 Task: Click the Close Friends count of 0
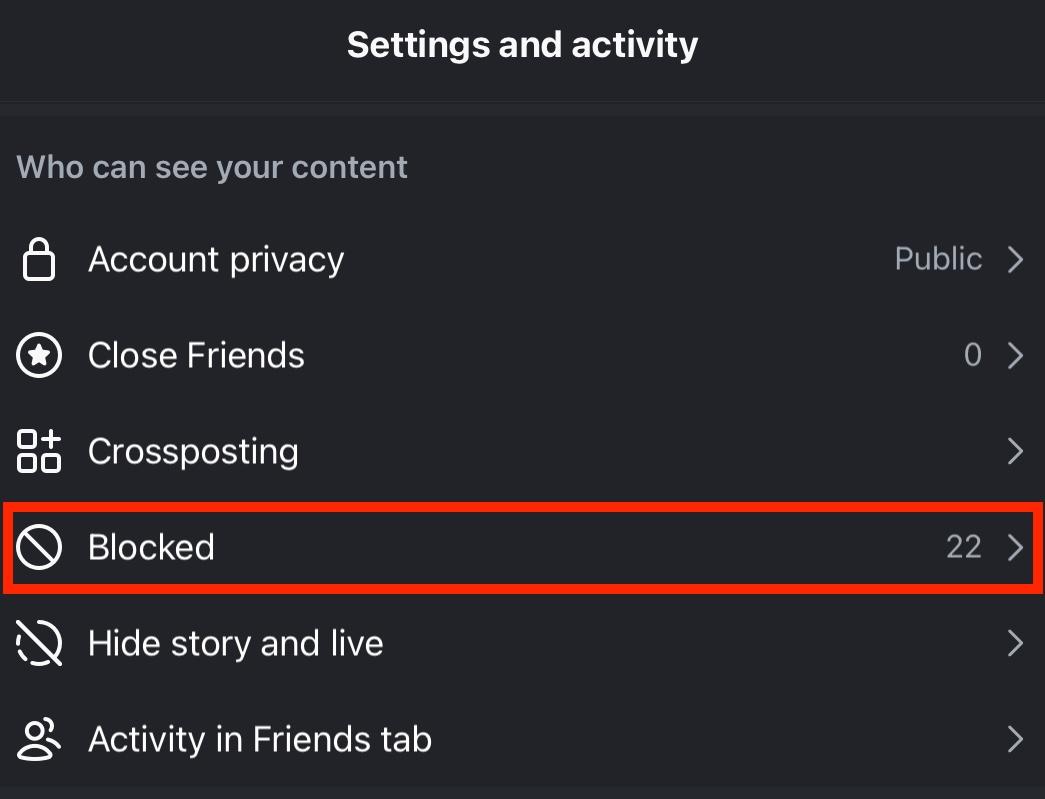(972, 356)
